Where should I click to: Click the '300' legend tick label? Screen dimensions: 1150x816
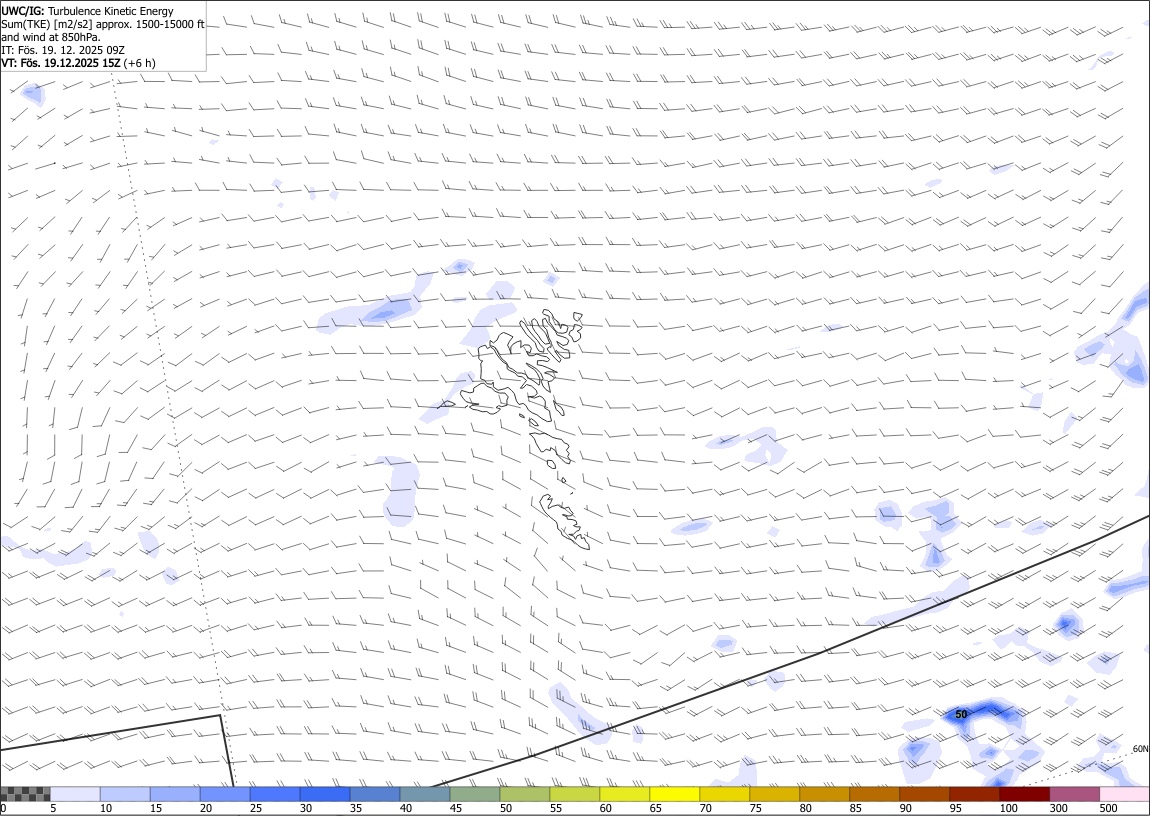(x=1058, y=808)
